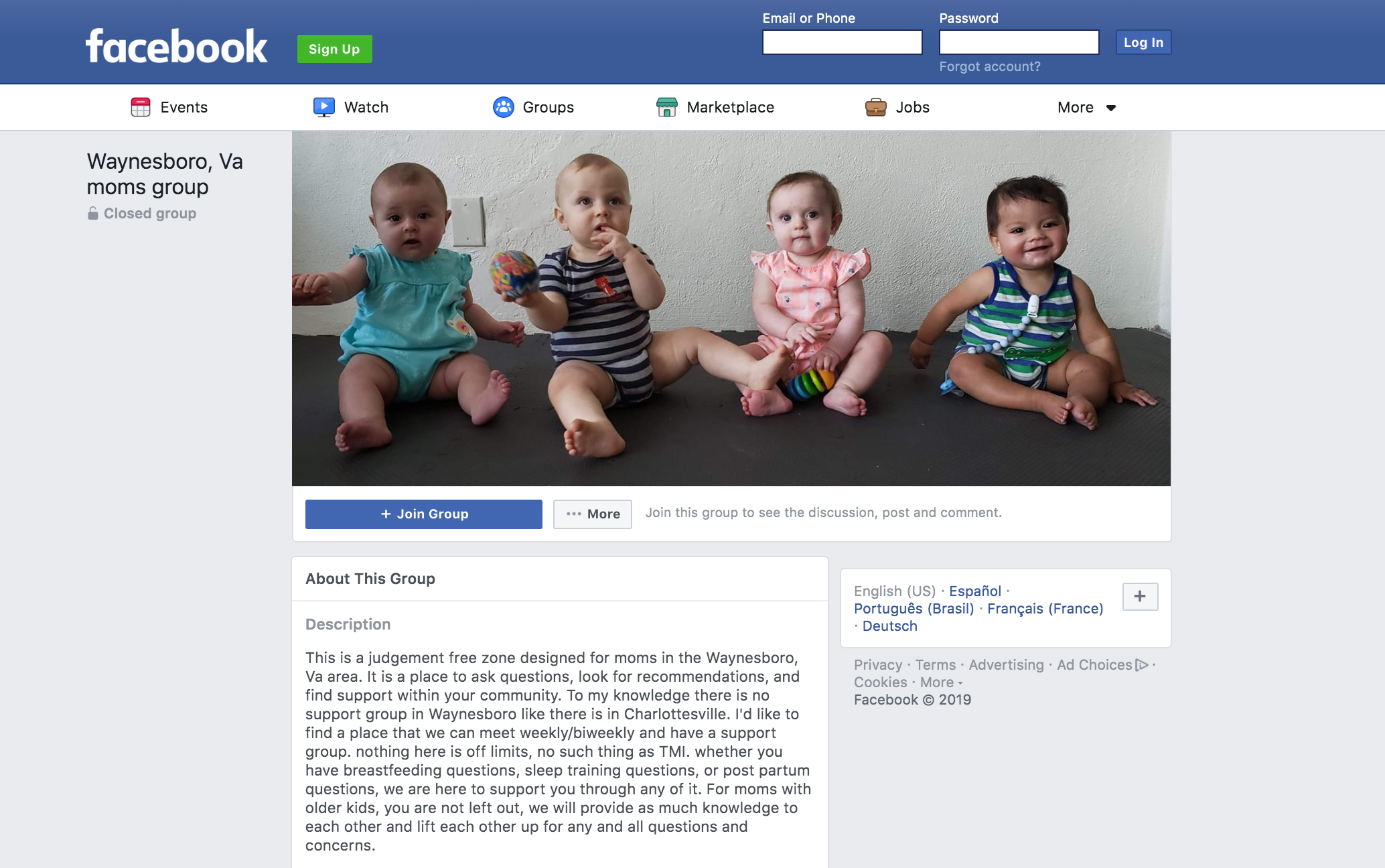
Task: Click the Groups people icon
Action: click(x=503, y=107)
